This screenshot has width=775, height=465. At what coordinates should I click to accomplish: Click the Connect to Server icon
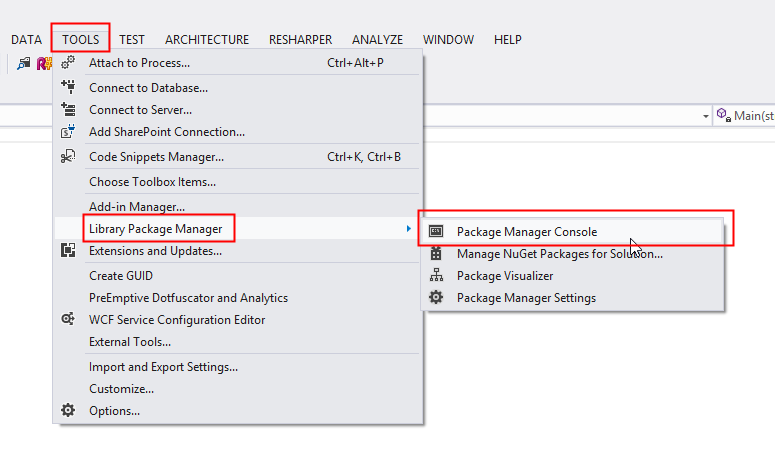click(x=68, y=109)
